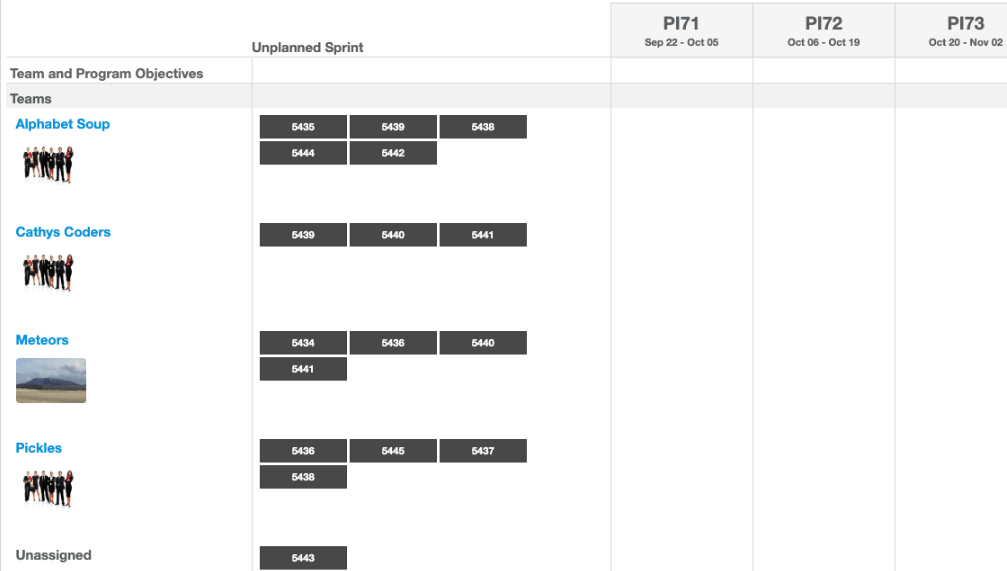The width and height of the screenshot is (1007, 571).
Task: Select card 5442 in Alphabet Soup row
Action: click(393, 153)
